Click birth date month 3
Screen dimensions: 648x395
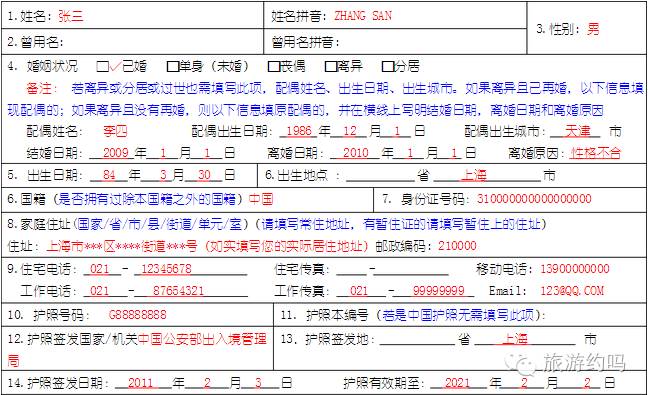coord(163,175)
